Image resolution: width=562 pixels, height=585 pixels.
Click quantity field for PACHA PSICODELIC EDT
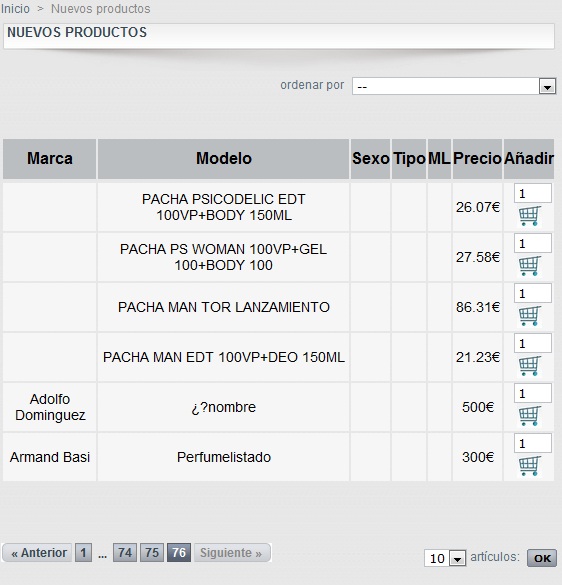tap(533, 193)
